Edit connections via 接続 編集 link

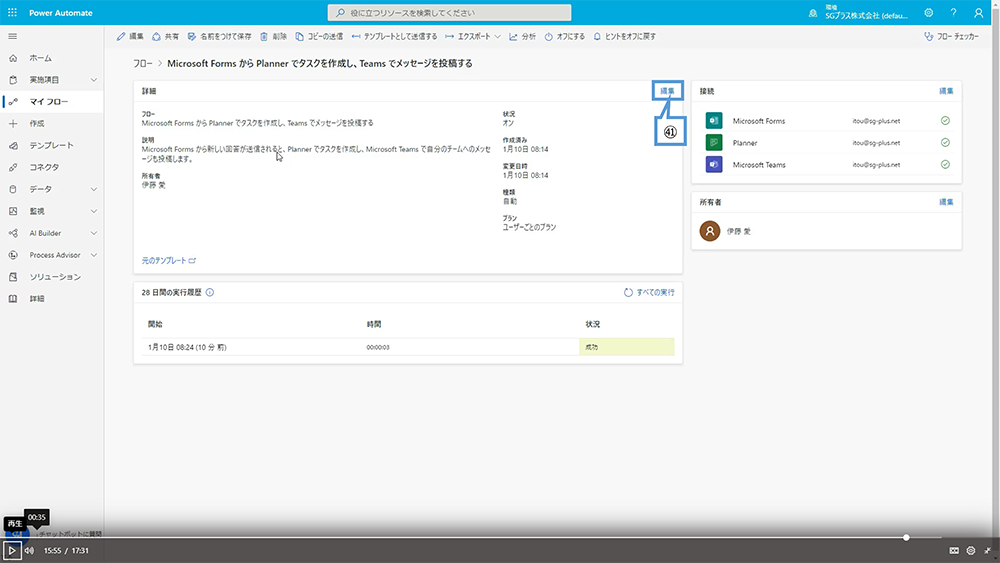click(x=946, y=91)
